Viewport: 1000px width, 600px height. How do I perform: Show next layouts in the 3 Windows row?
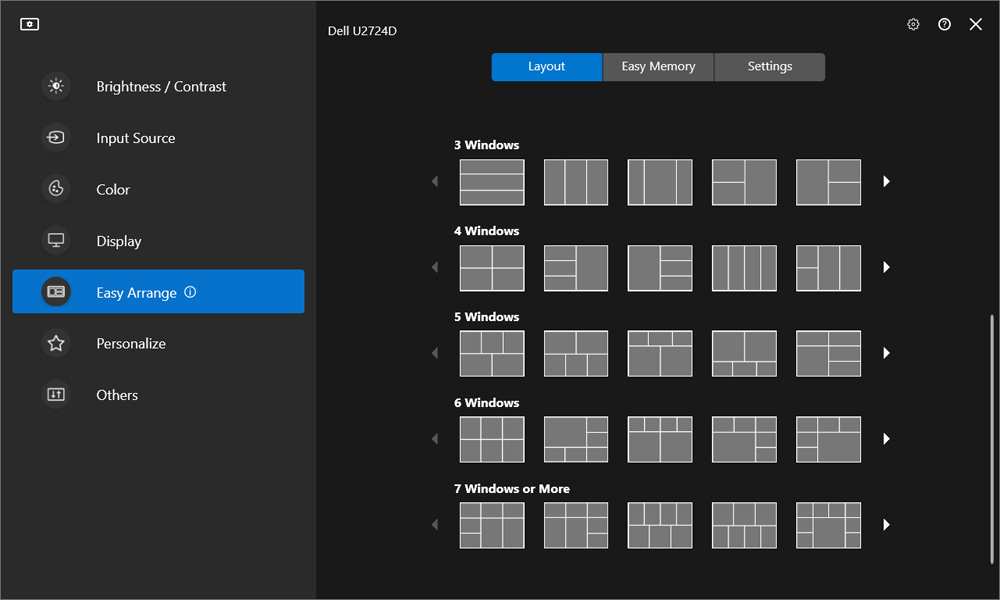click(886, 182)
